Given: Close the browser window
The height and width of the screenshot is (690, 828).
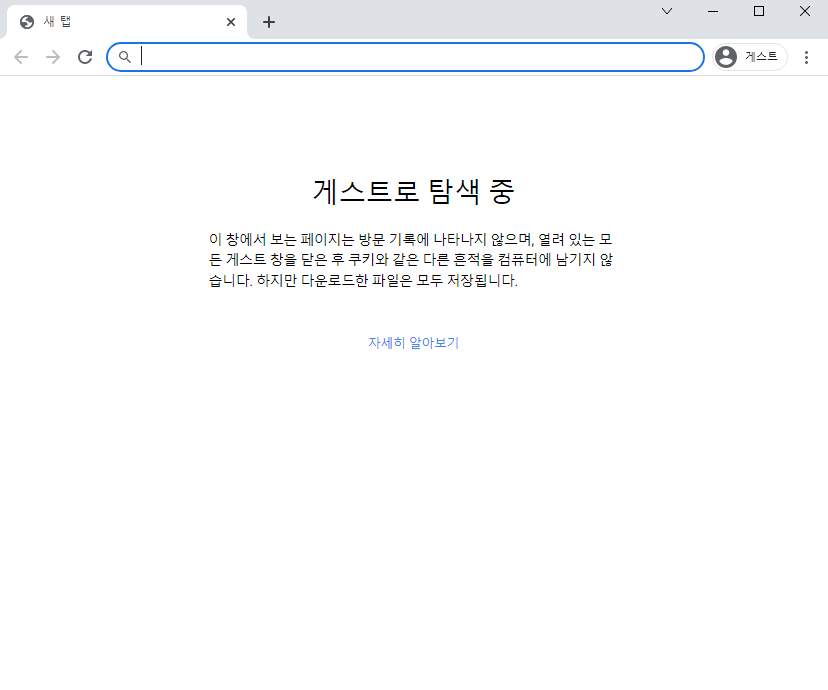Looking at the screenshot, I should coord(805,11).
